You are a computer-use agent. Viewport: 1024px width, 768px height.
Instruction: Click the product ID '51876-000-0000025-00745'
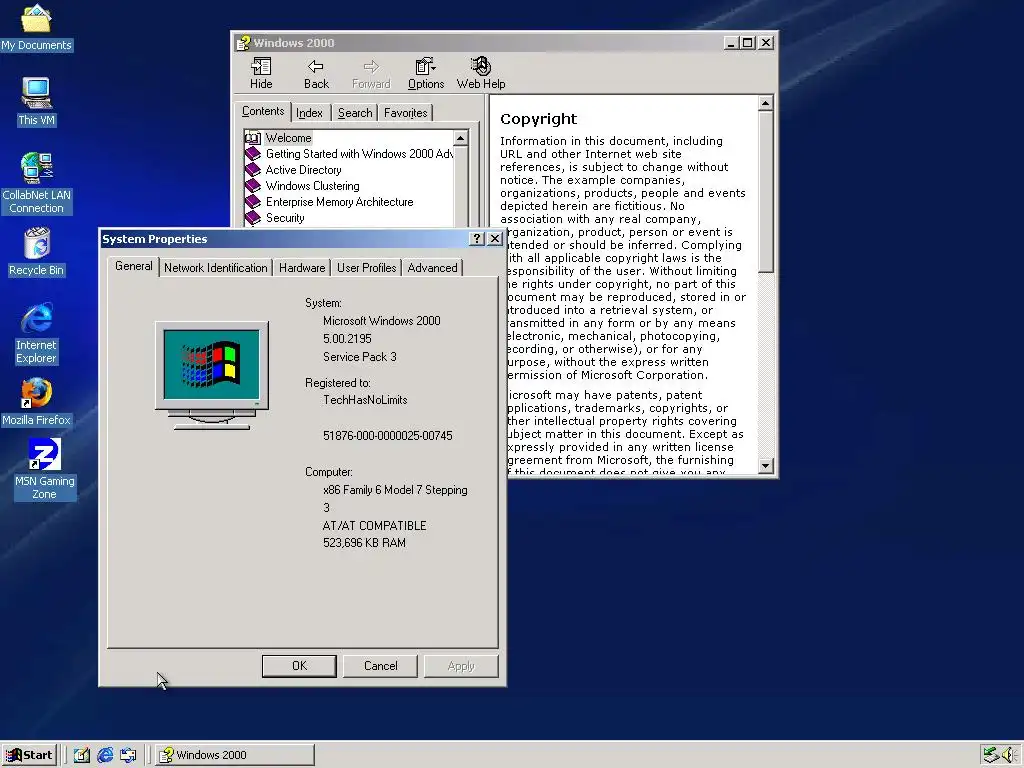coord(387,436)
